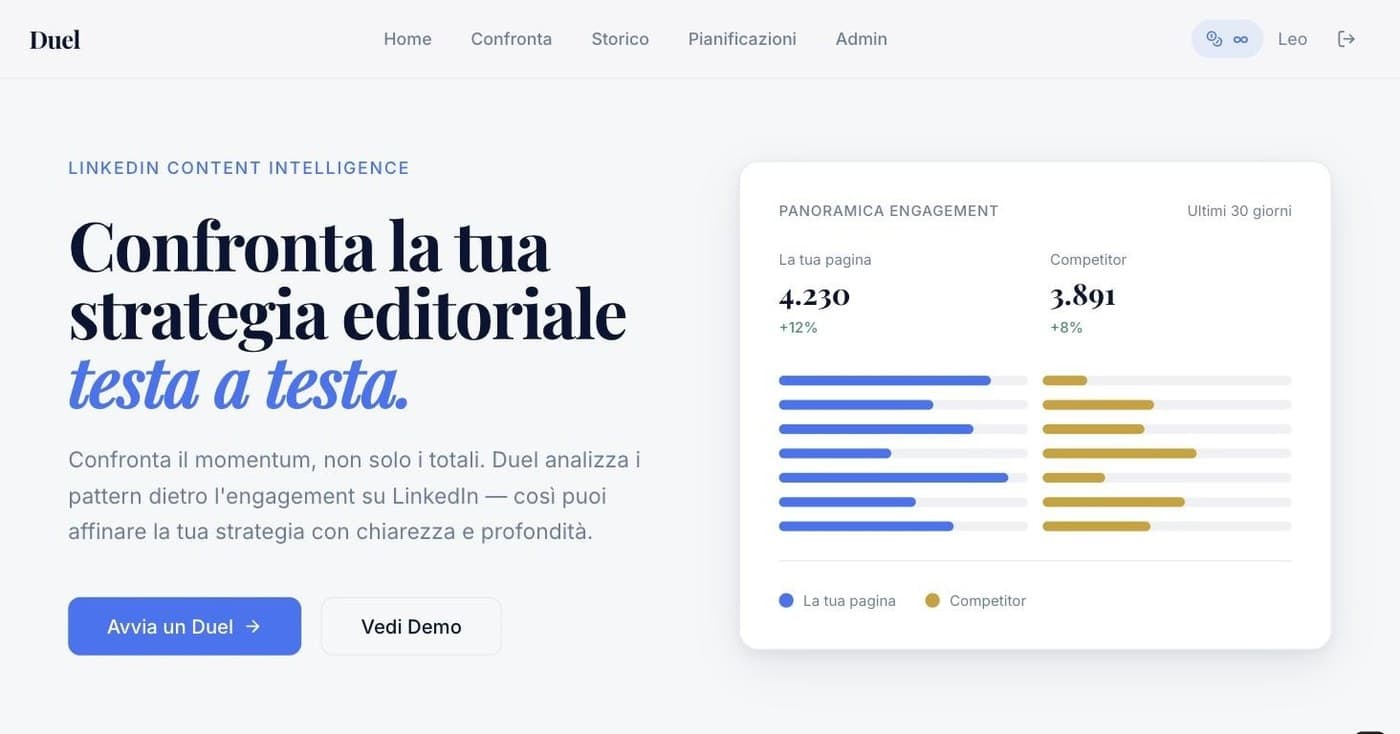Click the Leo user name
The height and width of the screenshot is (734, 1400).
click(1292, 39)
